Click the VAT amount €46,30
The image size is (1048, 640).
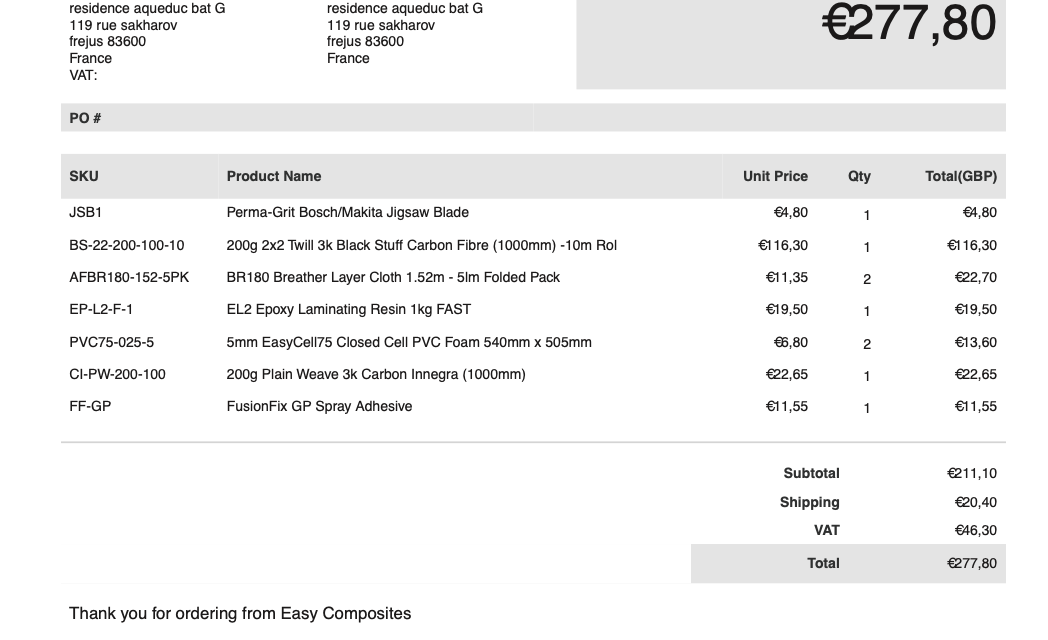(x=975, y=530)
